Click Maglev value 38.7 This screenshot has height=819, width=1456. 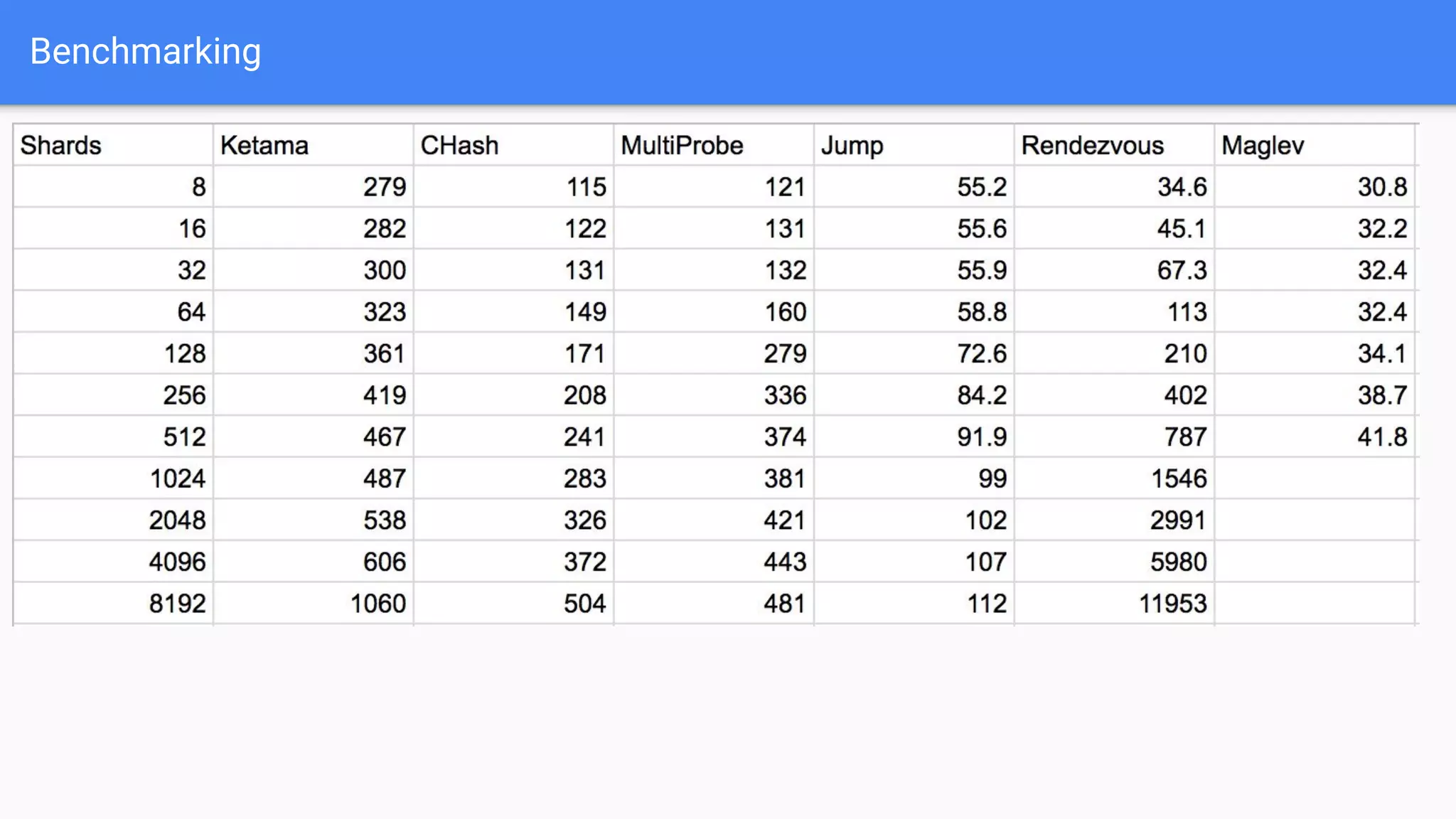[x=1315, y=395]
